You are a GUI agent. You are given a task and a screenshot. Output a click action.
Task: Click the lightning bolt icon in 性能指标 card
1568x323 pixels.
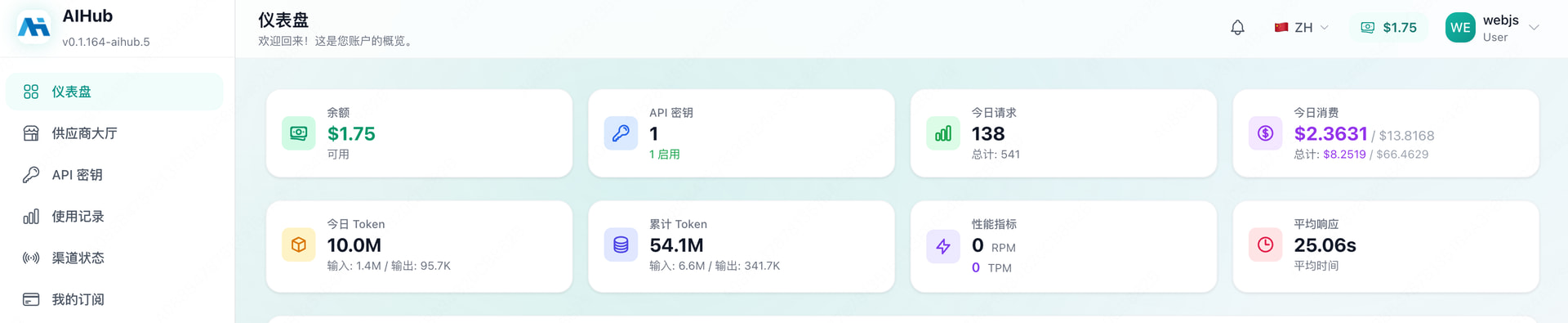point(942,246)
